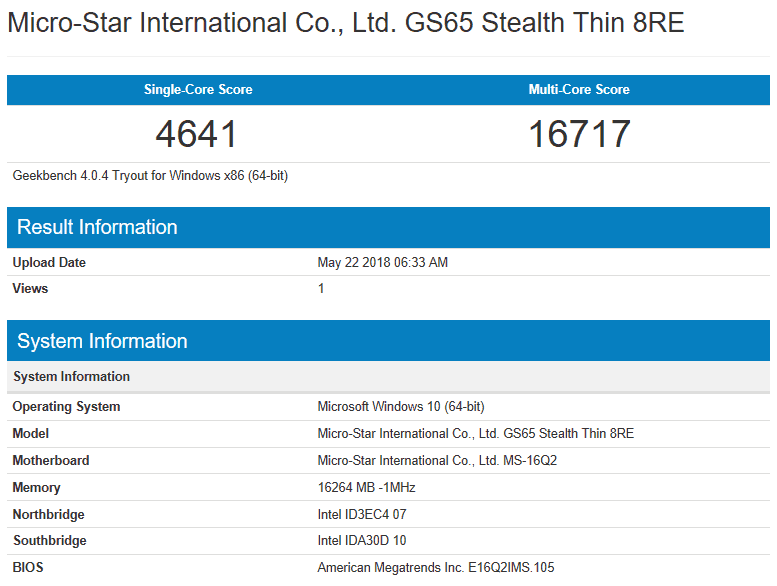777x586 pixels.
Task: Select BIOS value 'American Megatrends Inc. E16Q2IMS.105'
Action: pos(436,568)
